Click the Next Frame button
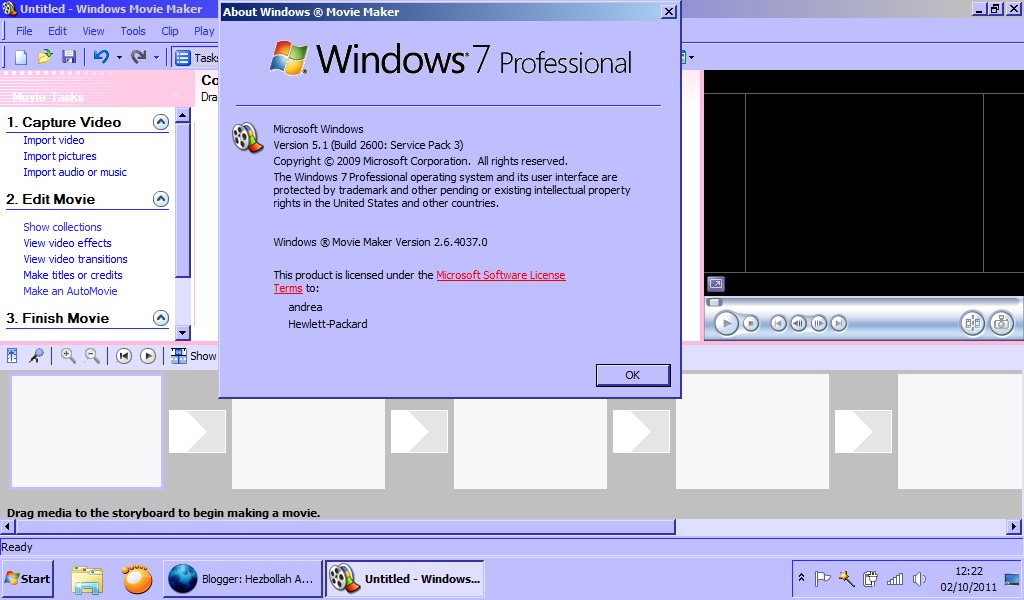The image size is (1024, 600). click(x=818, y=323)
